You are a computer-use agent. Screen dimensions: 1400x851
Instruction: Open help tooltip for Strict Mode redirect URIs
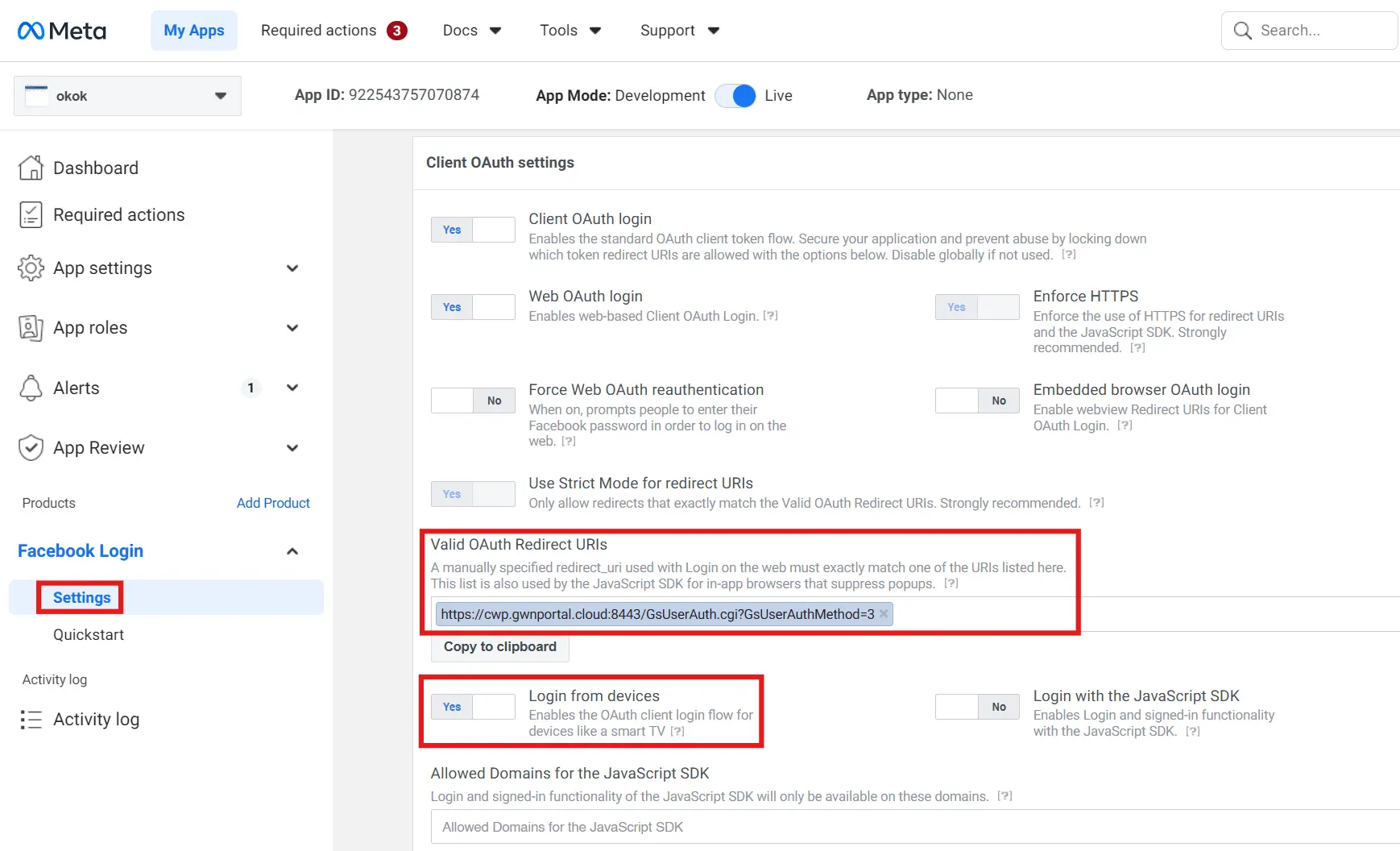(x=1096, y=503)
